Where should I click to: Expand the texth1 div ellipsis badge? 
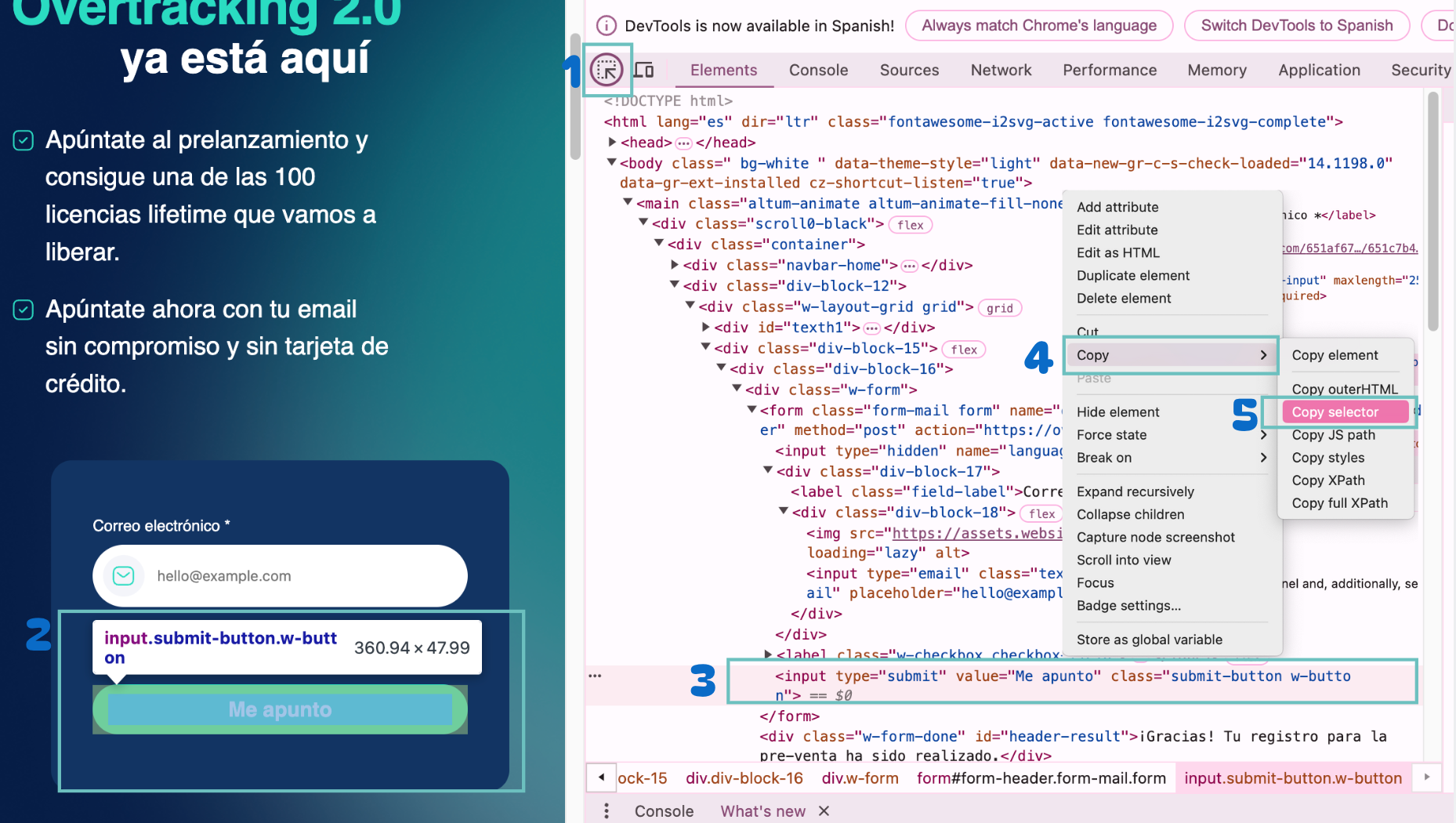click(872, 328)
